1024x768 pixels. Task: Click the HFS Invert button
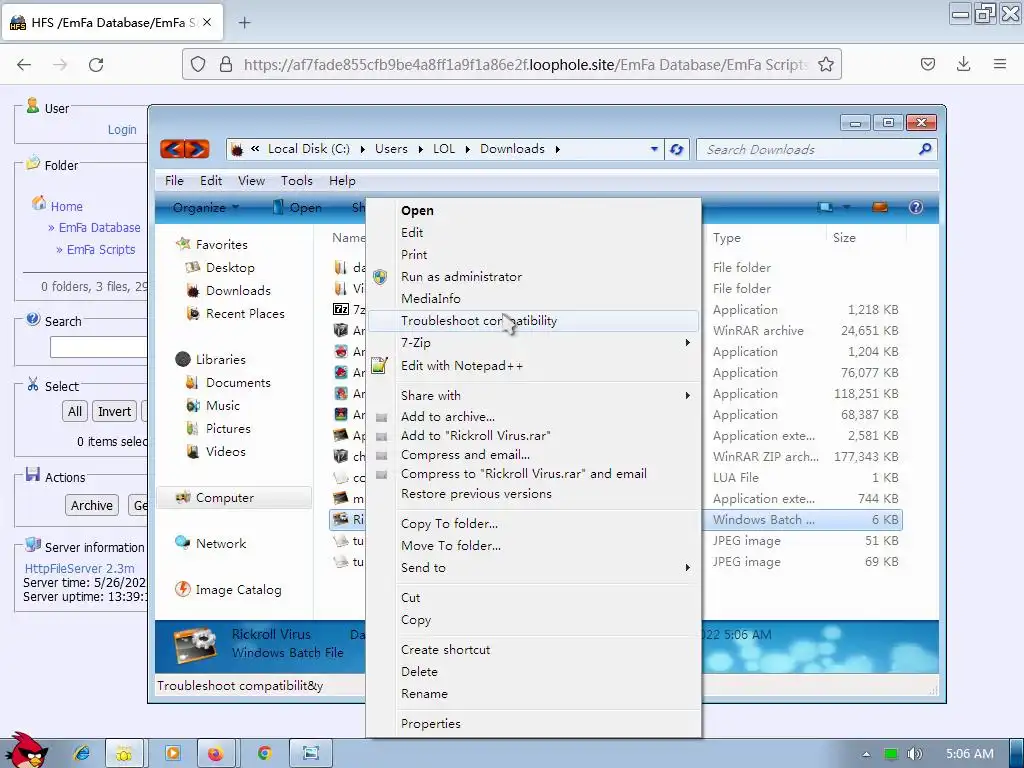click(x=114, y=411)
